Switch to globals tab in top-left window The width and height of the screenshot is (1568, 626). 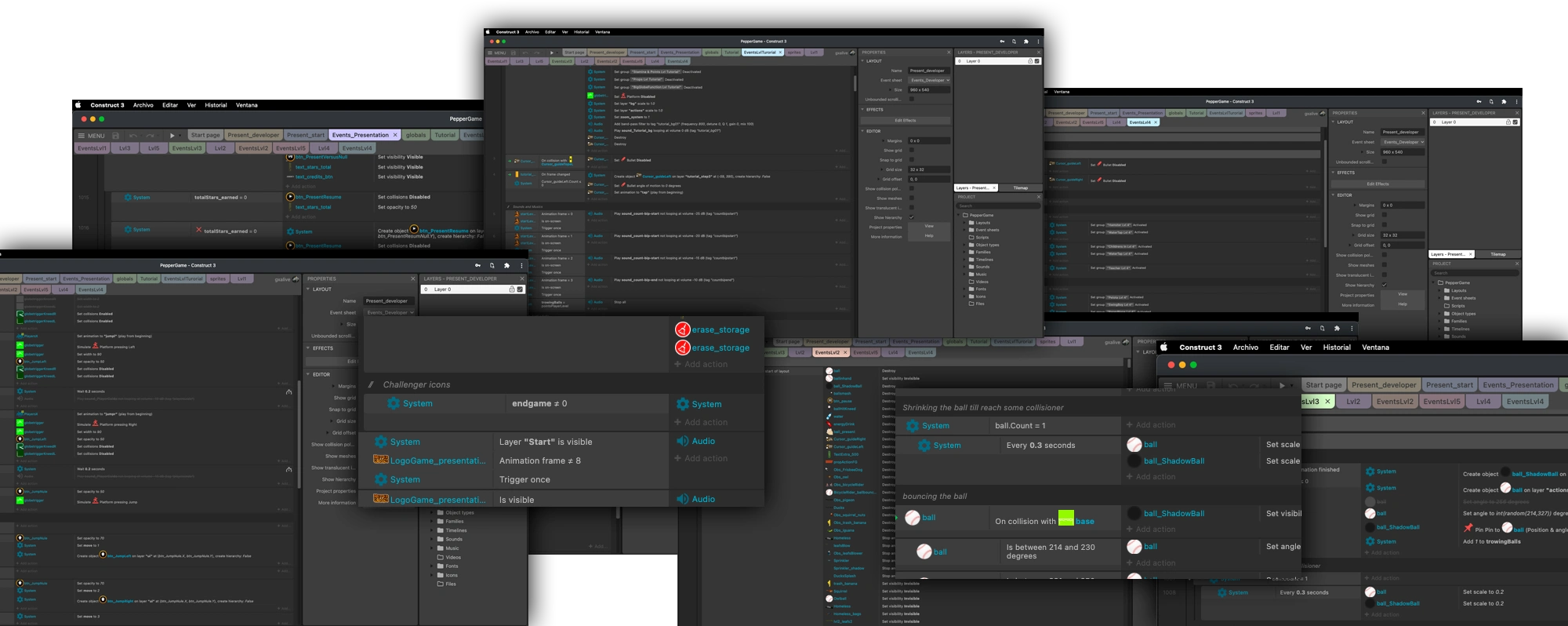(x=416, y=135)
